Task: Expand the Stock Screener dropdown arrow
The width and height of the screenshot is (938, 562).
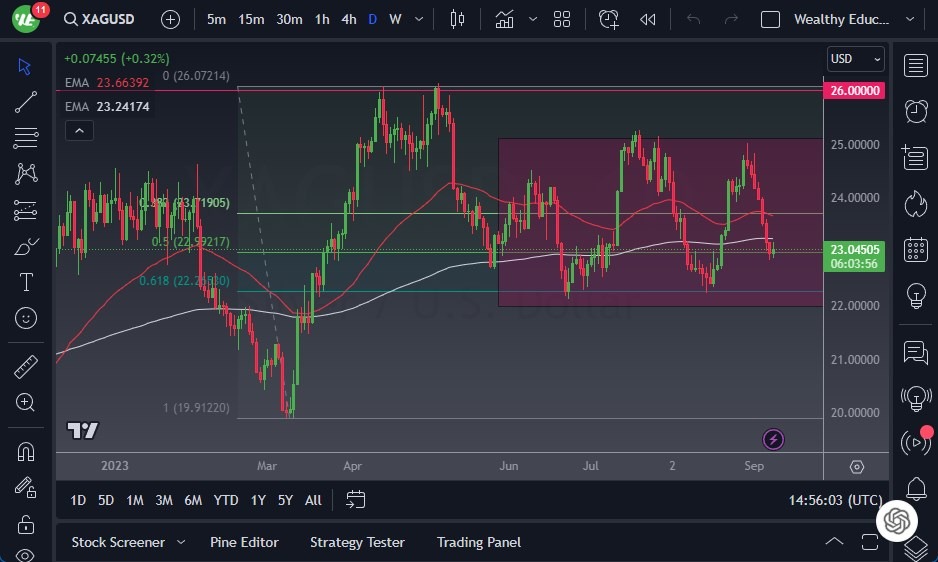Action: coord(181,542)
